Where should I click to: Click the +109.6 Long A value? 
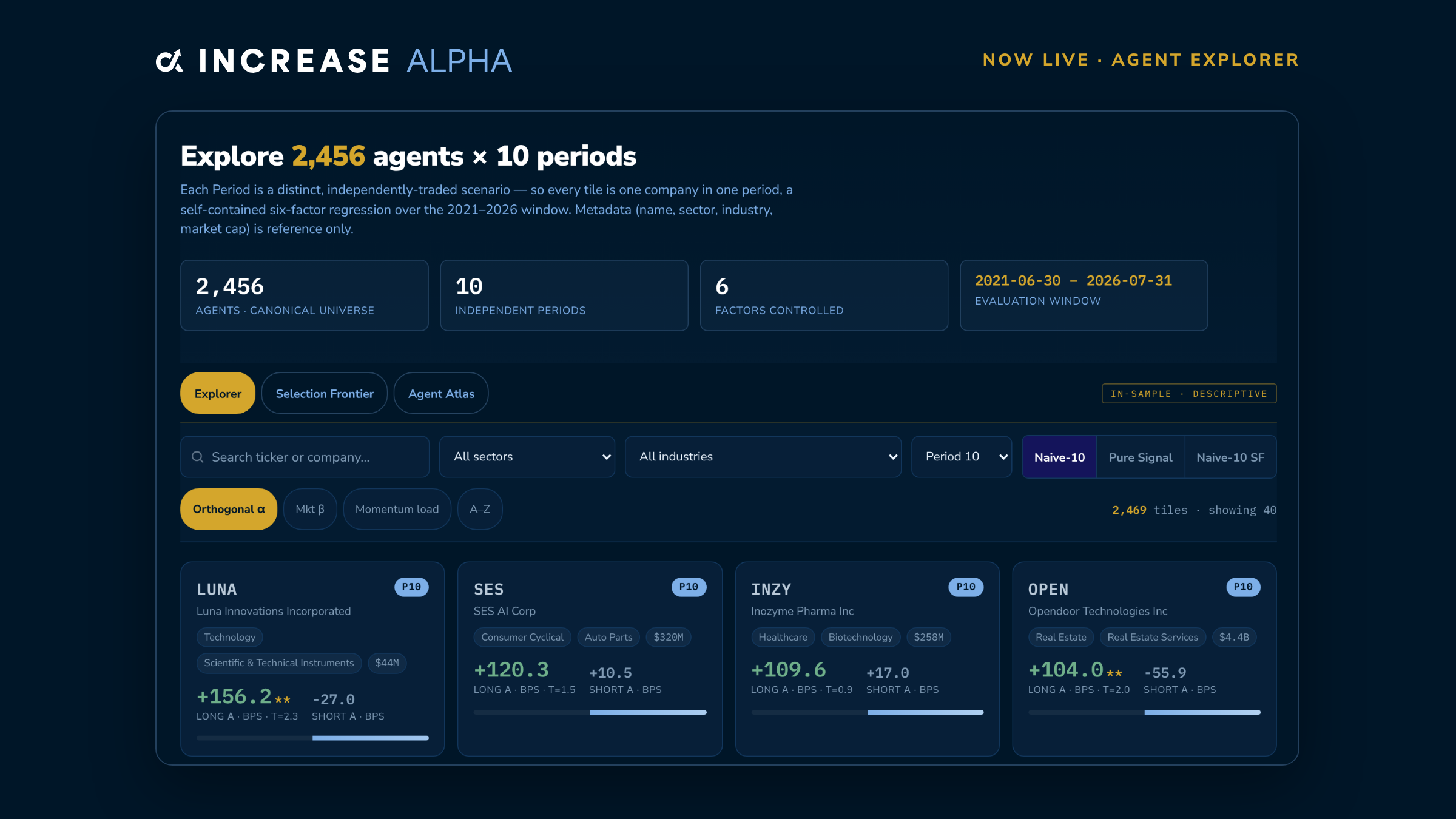click(x=788, y=670)
